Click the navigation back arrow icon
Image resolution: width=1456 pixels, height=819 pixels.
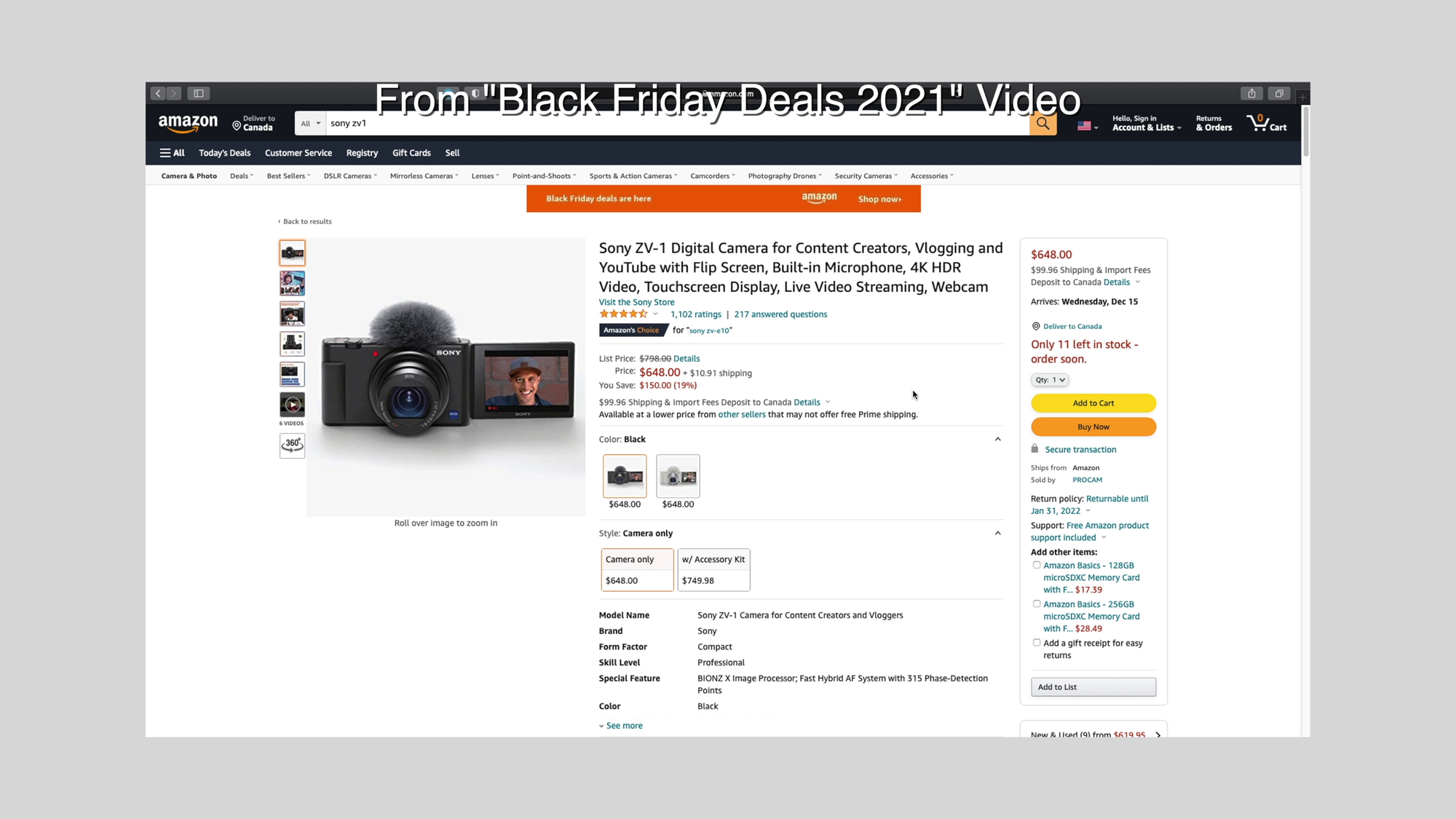pos(158,93)
